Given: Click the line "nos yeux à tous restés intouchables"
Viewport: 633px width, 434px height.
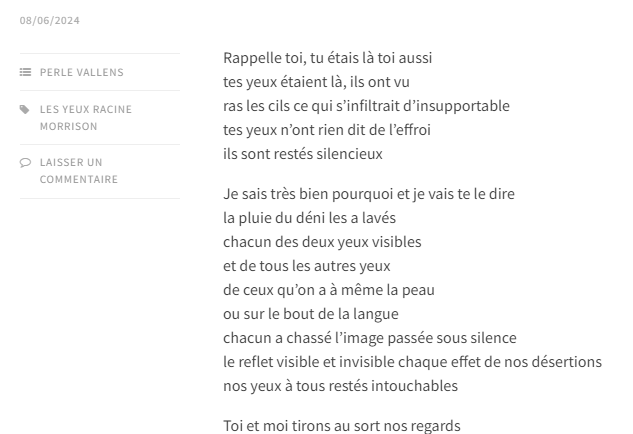Looking at the screenshot, I should (340, 386).
